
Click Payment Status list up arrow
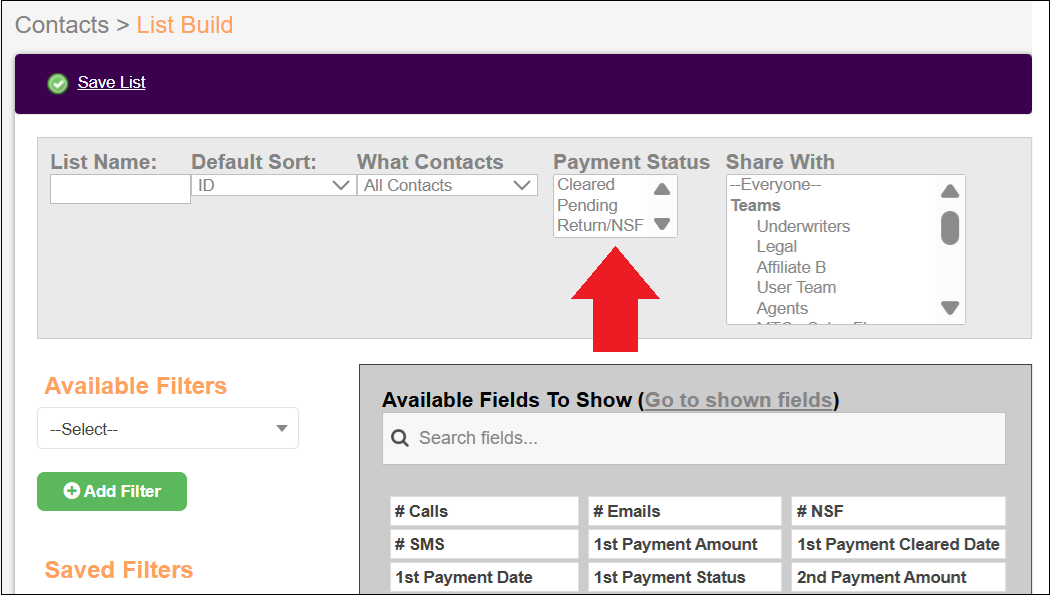tap(662, 189)
